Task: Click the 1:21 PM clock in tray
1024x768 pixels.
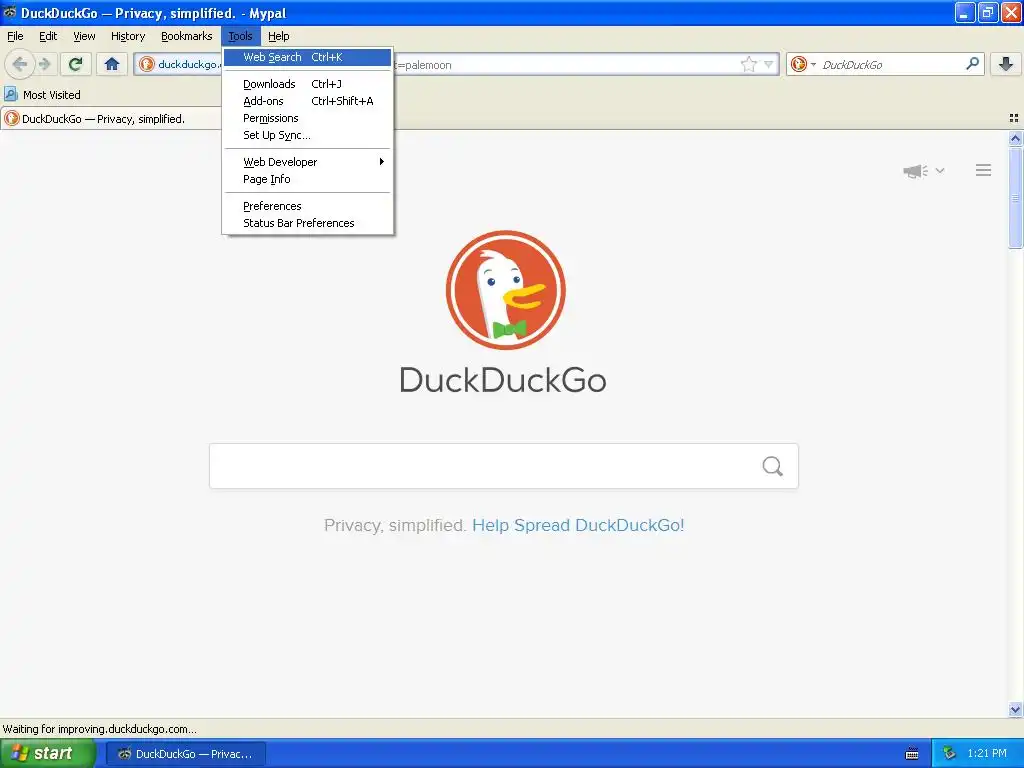Action: [x=987, y=754]
